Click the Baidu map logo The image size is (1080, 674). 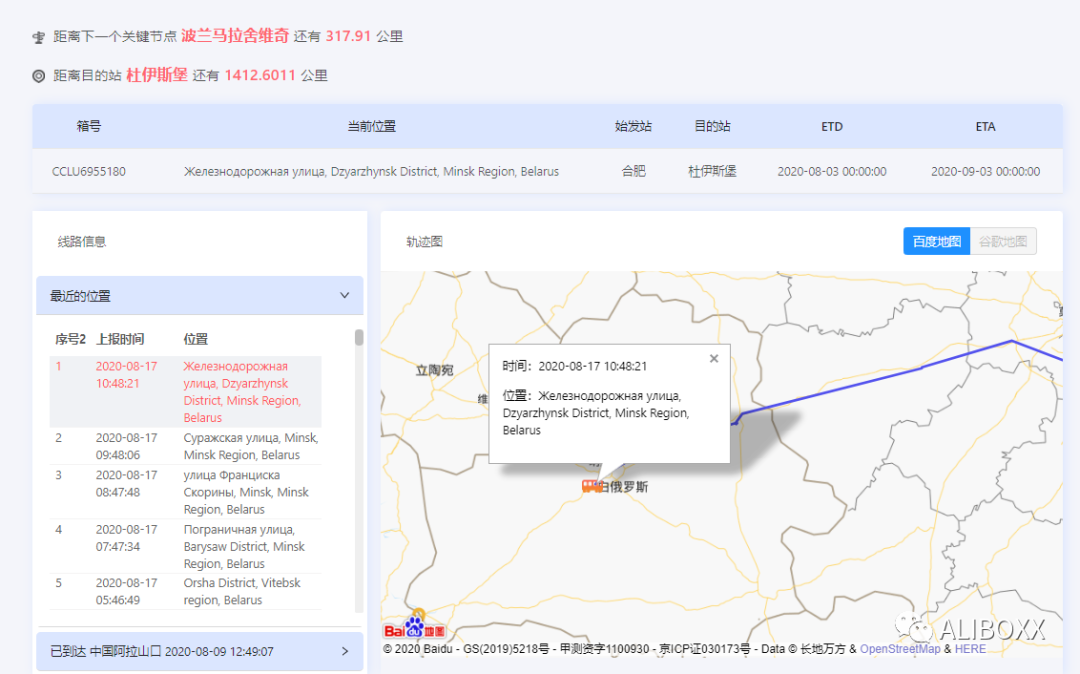[x=415, y=629]
